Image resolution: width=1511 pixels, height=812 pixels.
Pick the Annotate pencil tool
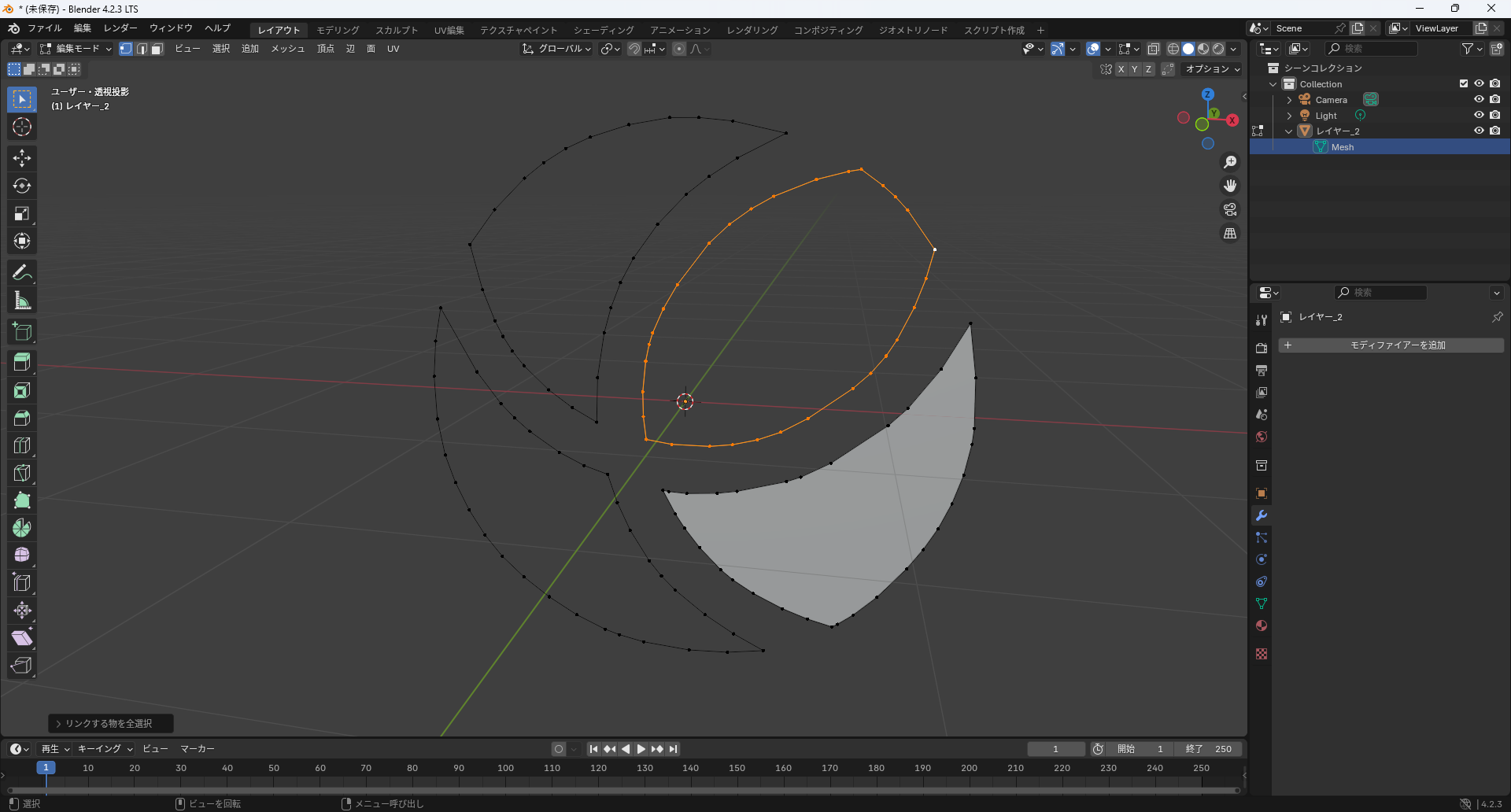[22, 273]
